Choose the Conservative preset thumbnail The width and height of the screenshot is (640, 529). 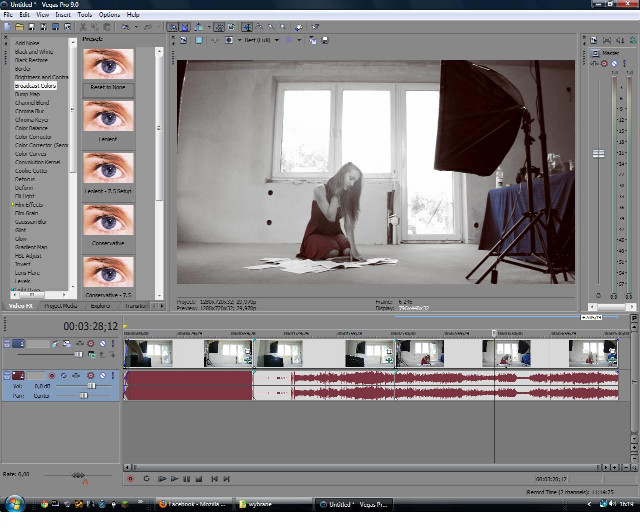108,220
